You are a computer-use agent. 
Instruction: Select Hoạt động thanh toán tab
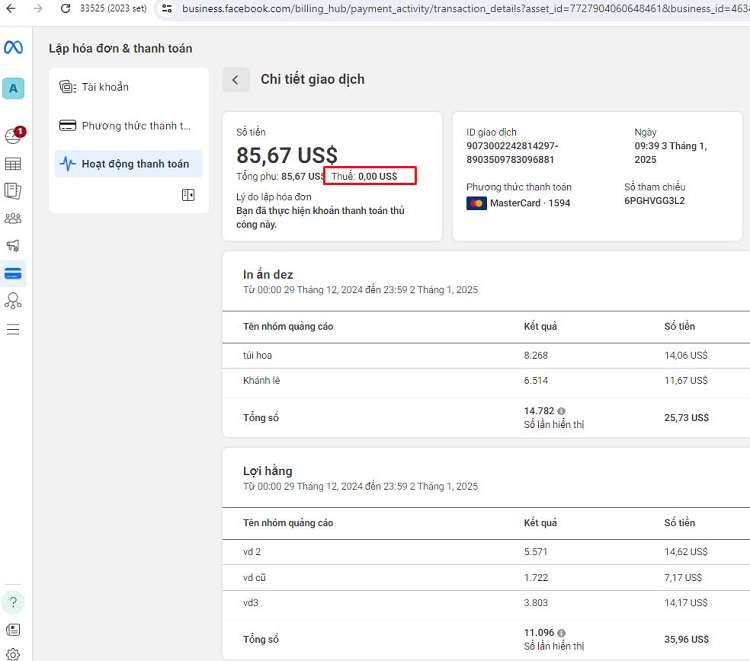pos(135,164)
